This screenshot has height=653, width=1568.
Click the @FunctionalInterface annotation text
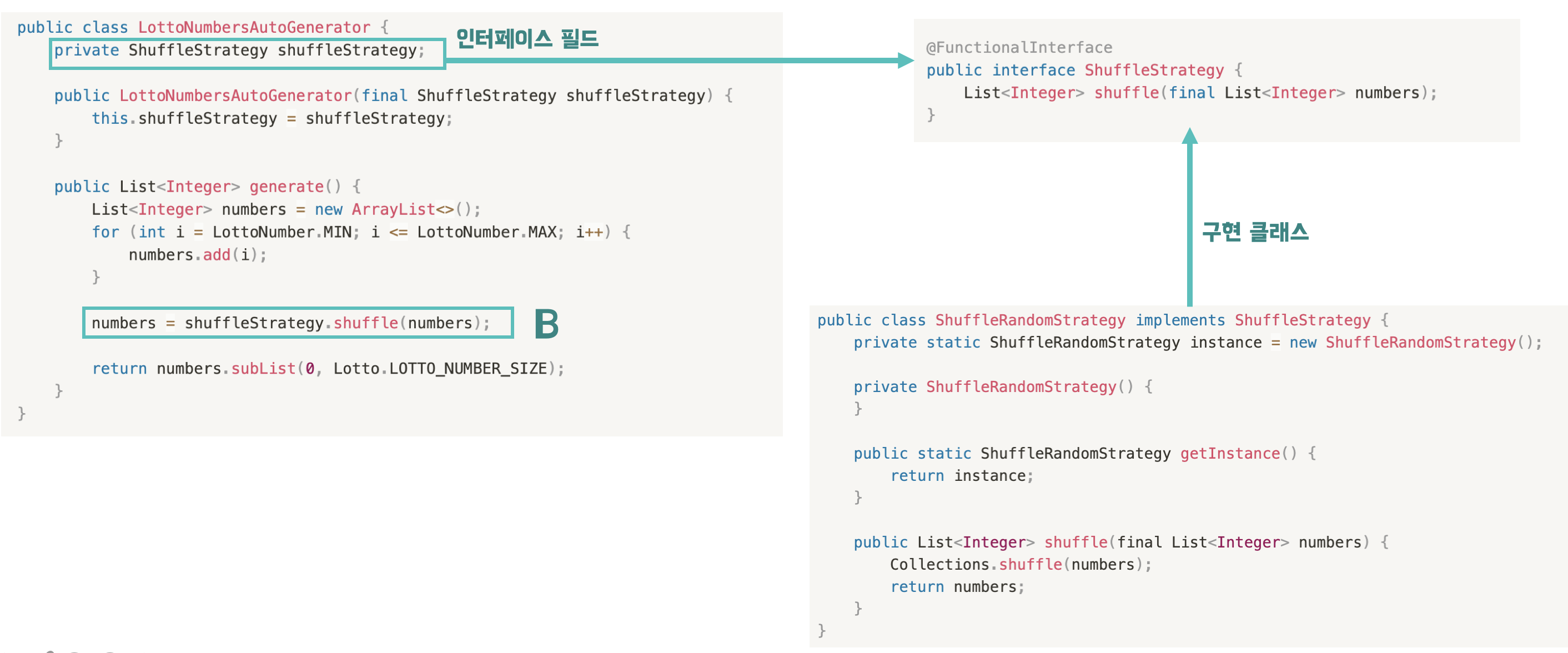click(1018, 47)
